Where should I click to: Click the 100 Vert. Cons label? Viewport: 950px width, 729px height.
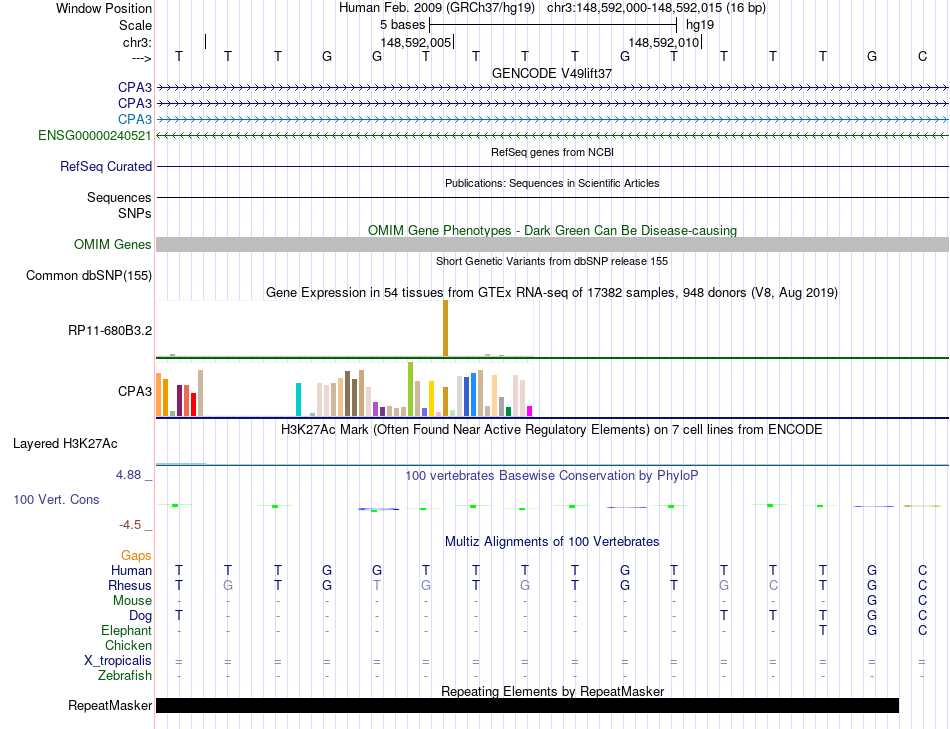(56, 499)
